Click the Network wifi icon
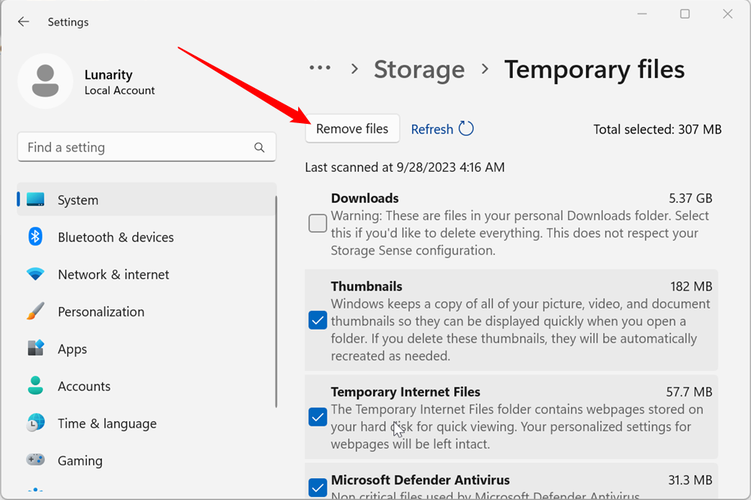The image size is (751, 500). tap(36, 274)
